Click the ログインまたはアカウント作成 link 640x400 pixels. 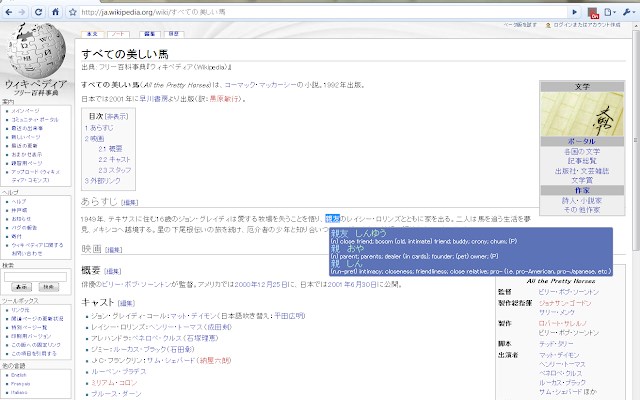[587, 25]
